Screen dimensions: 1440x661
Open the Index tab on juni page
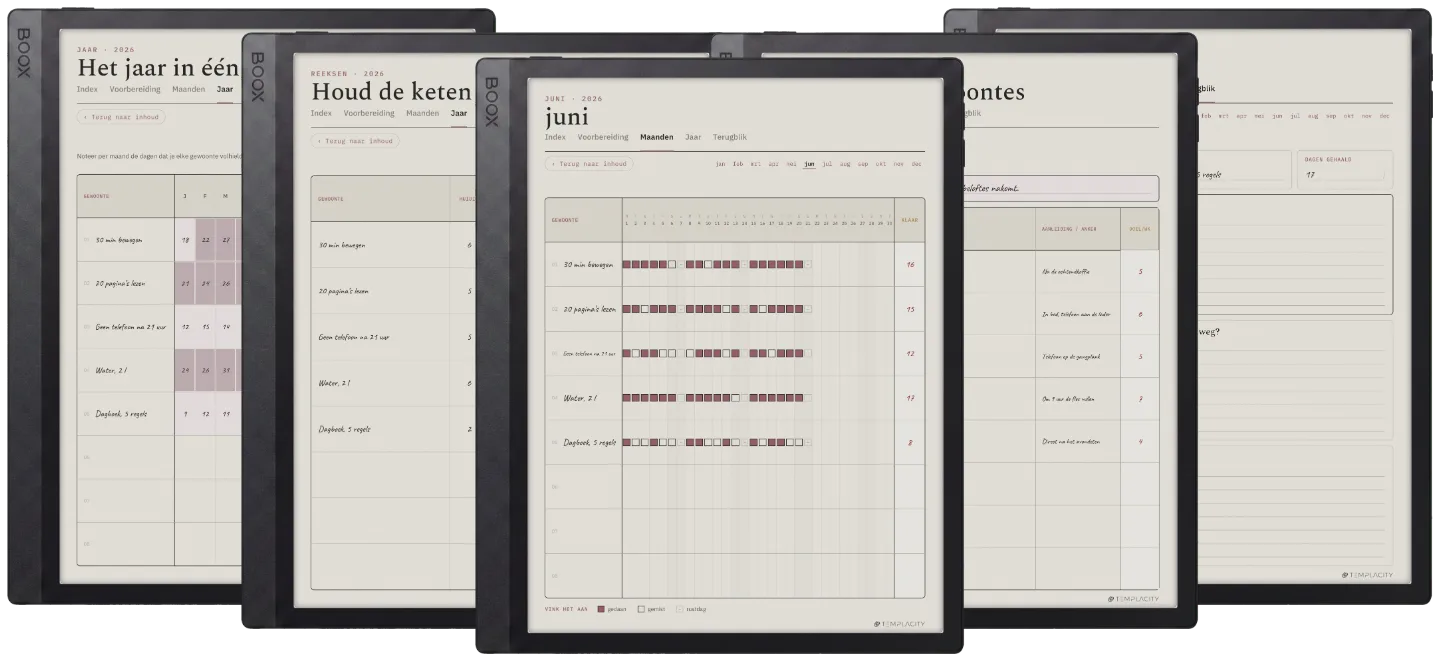[555, 137]
